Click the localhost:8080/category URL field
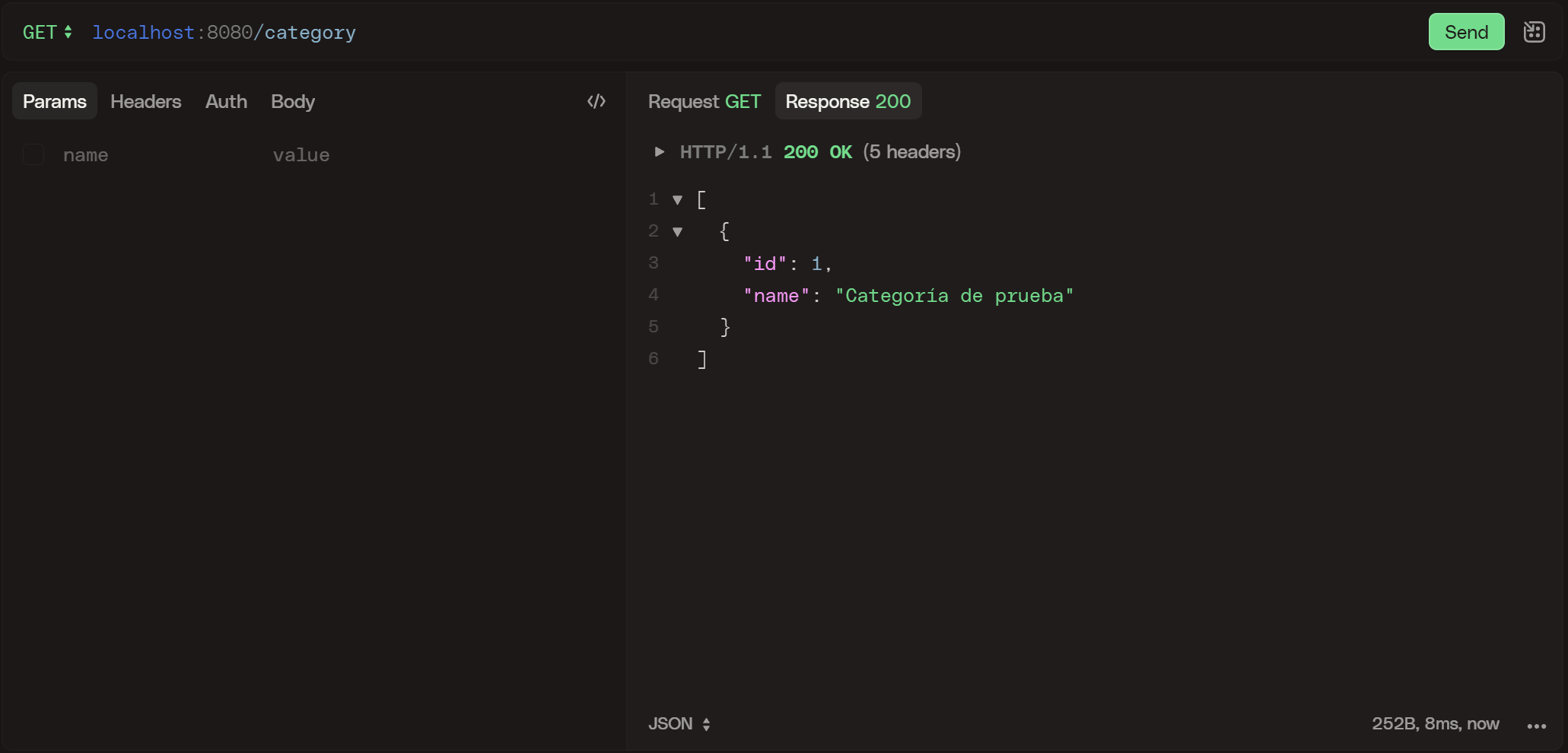The width and height of the screenshot is (1568, 753). [x=224, y=33]
